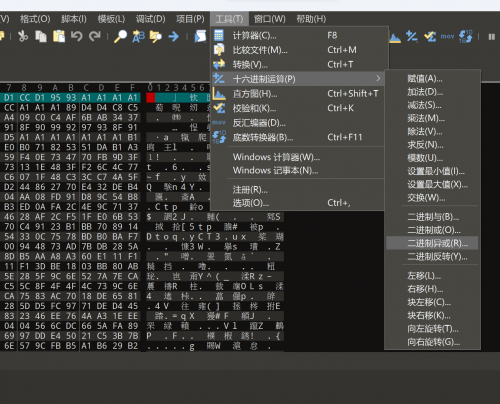Select 设置最小值(I)... in submenu
The width and height of the screenshot is (500, 404).
pos(432,171)
